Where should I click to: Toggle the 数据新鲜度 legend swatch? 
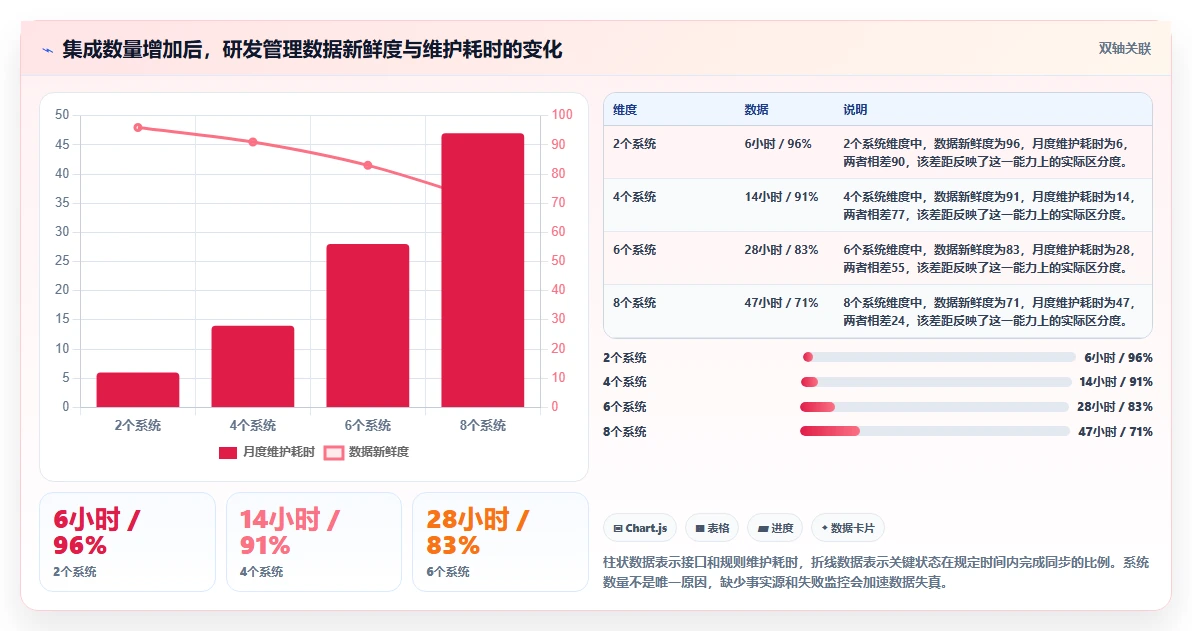pyautogui.click(x=334, y=452)
